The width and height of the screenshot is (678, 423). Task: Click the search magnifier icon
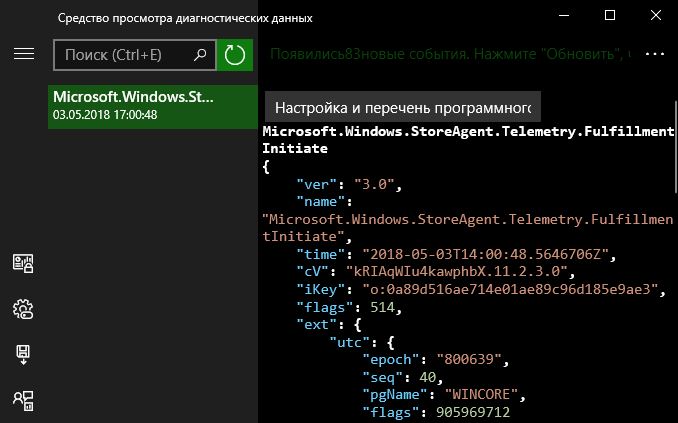(200, 55)
